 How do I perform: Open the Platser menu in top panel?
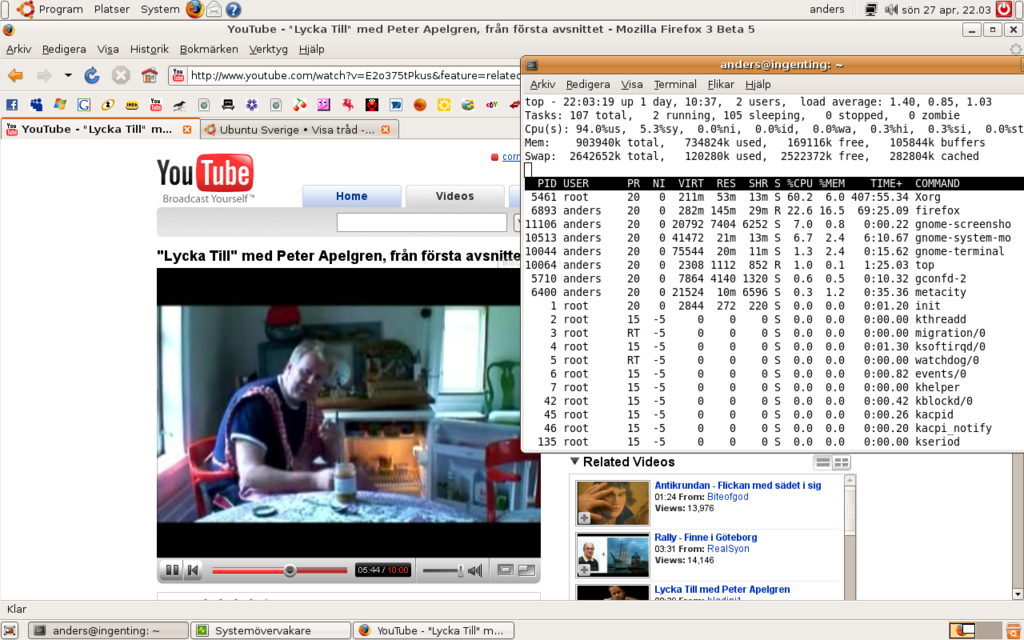click(x=112, y=9)
